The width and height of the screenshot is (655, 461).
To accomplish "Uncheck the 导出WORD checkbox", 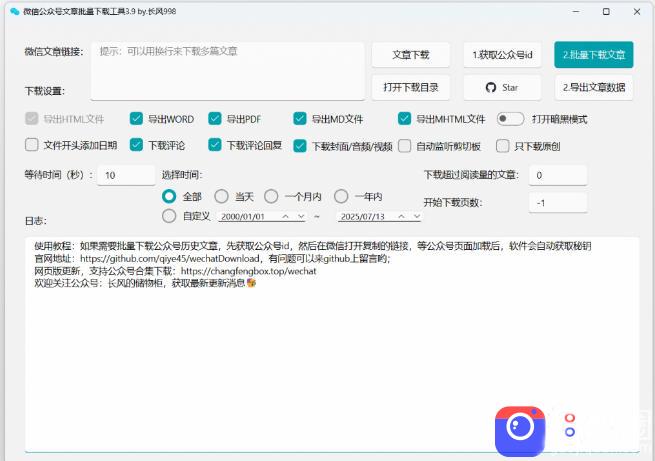I will click(x=136, y=119).
